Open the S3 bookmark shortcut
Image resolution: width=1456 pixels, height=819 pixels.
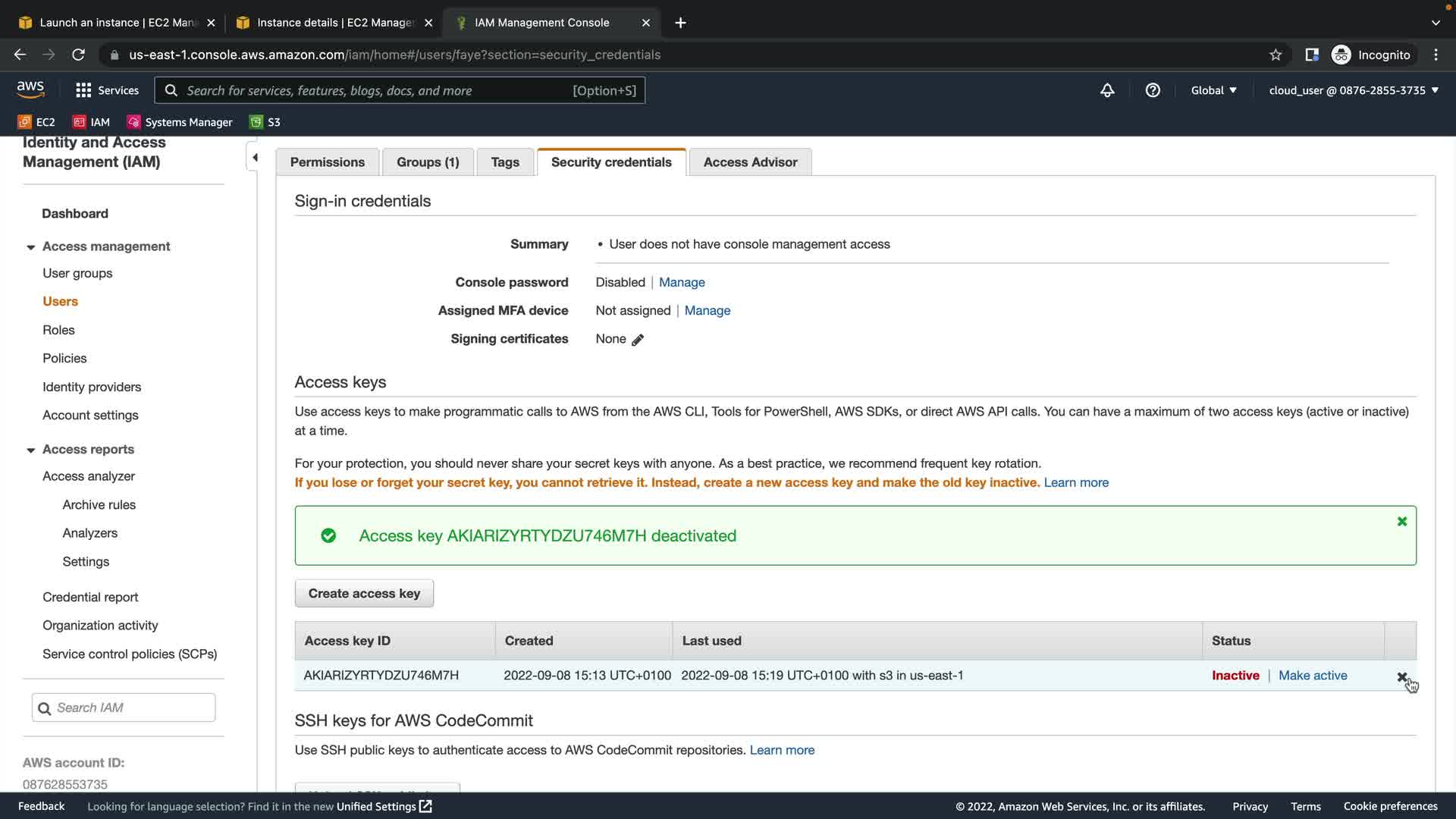pos(265,122)
